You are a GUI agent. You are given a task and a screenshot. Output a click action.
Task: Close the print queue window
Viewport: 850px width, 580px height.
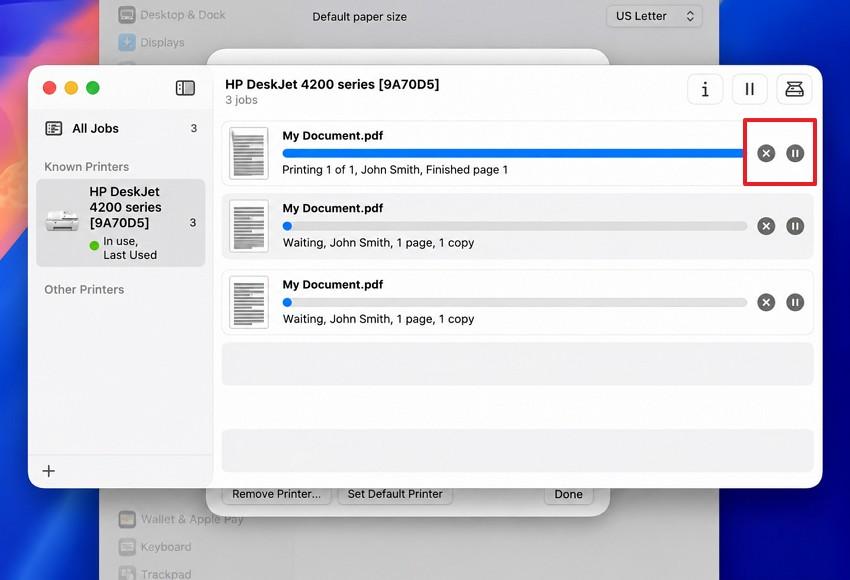pos(49,88)
